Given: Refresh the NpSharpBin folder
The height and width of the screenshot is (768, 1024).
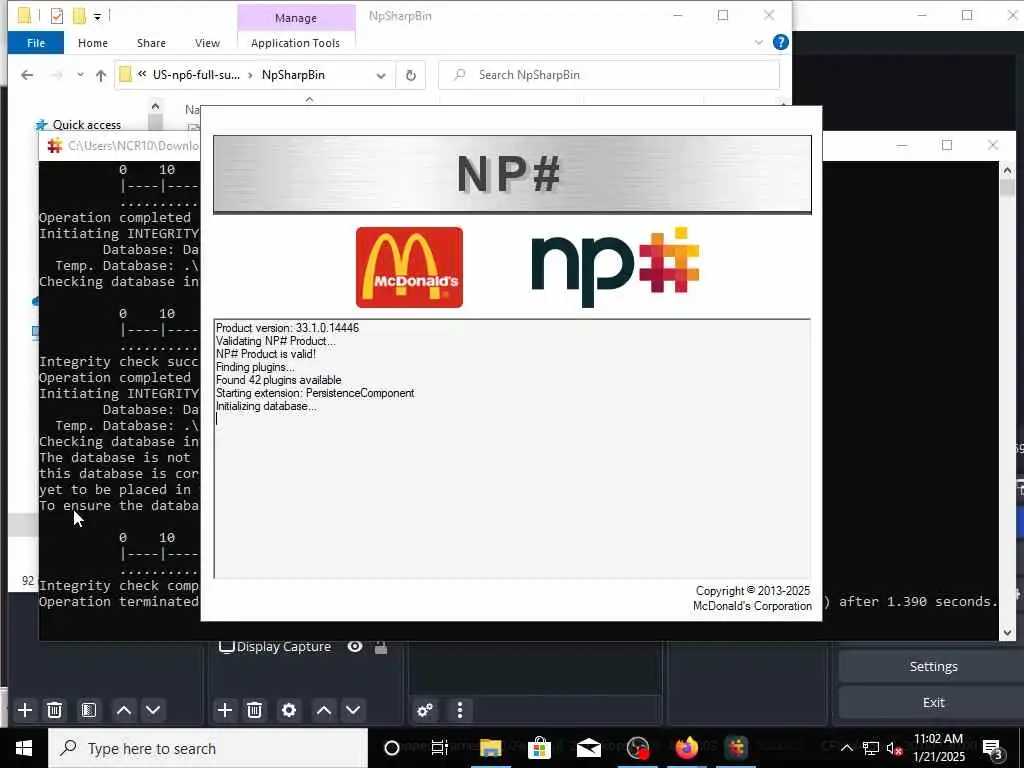Looking at the screenshot, I should 411,75.
